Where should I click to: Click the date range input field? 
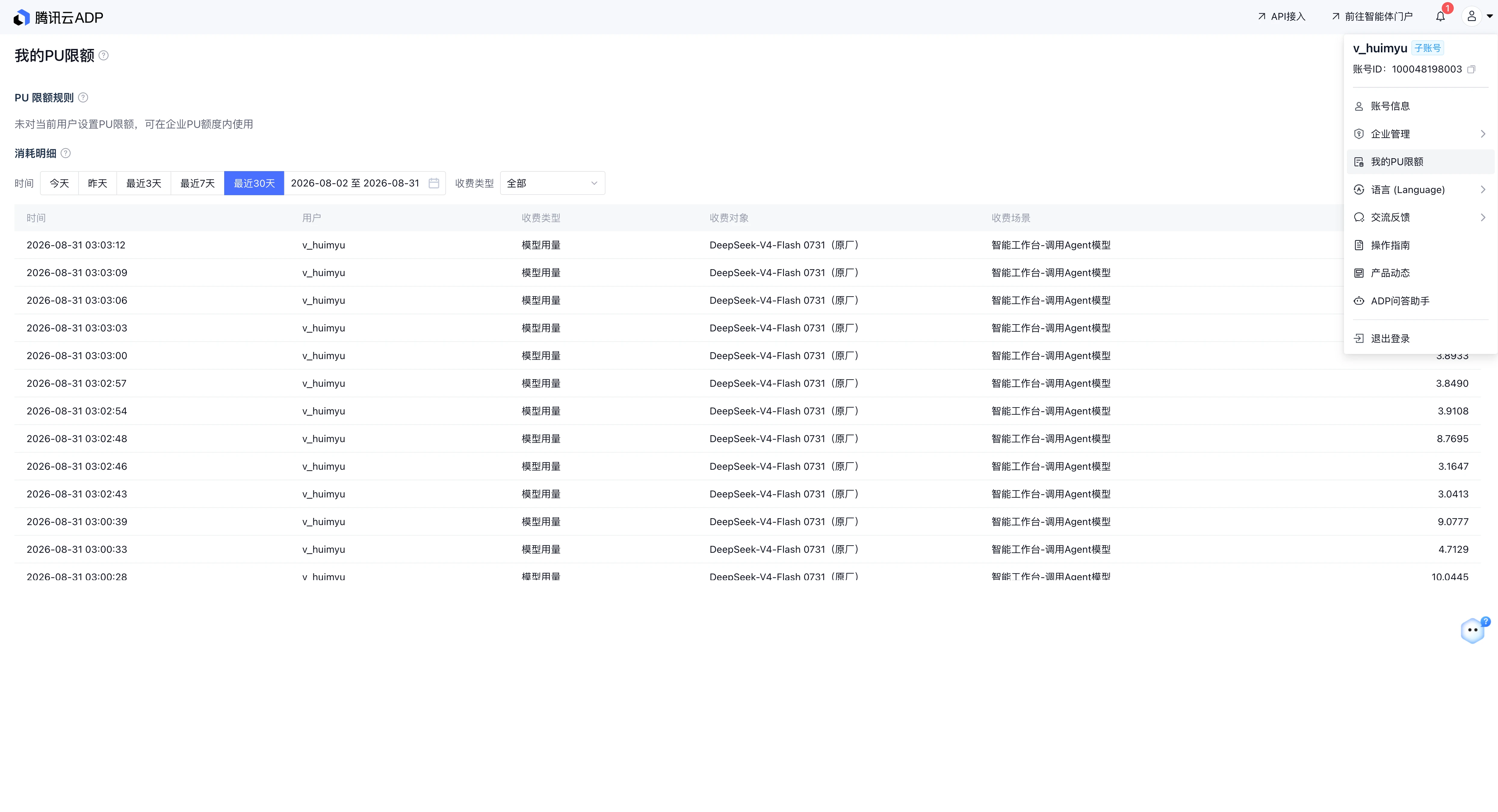pyautogui.click(x=365, y=183)
